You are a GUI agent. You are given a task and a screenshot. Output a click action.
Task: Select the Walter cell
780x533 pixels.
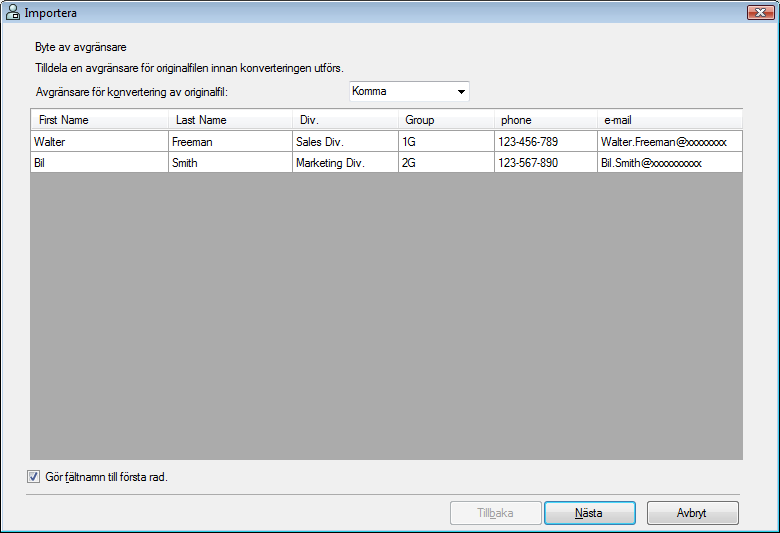click(99, 141)
